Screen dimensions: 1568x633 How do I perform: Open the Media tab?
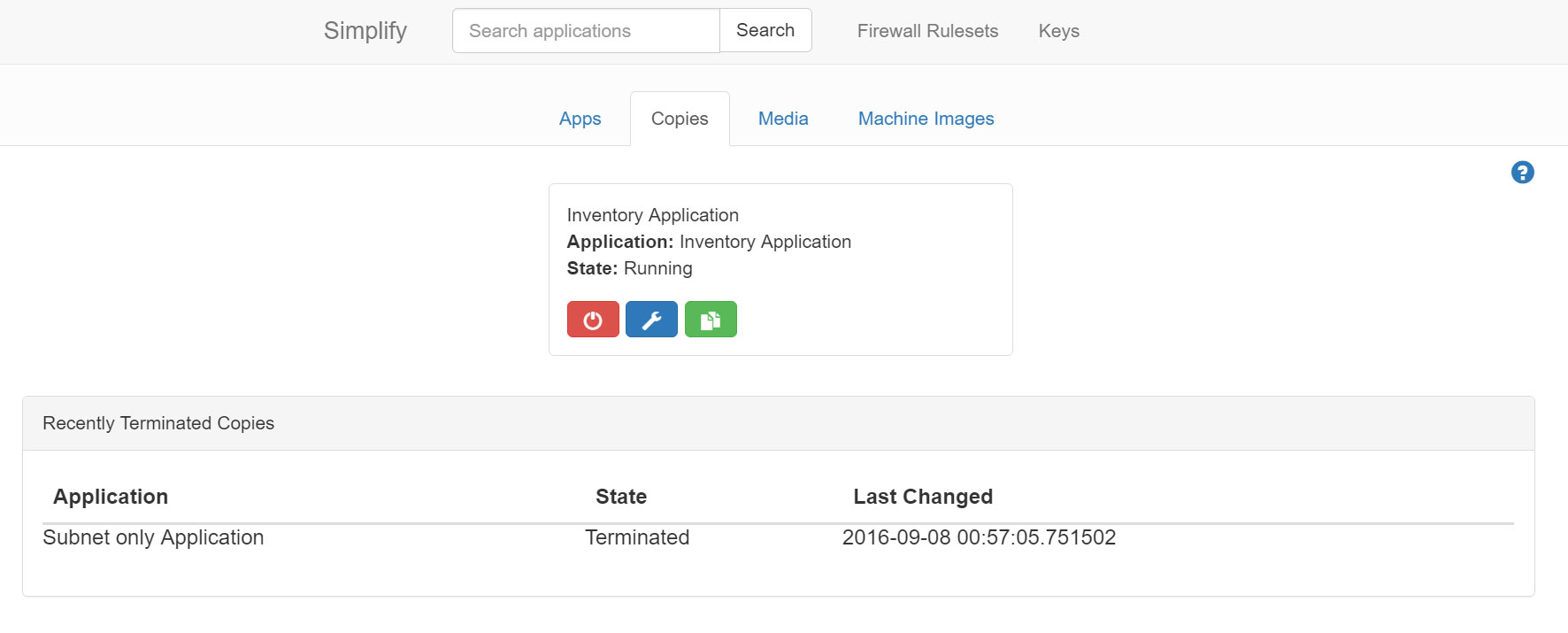point(783,119)
